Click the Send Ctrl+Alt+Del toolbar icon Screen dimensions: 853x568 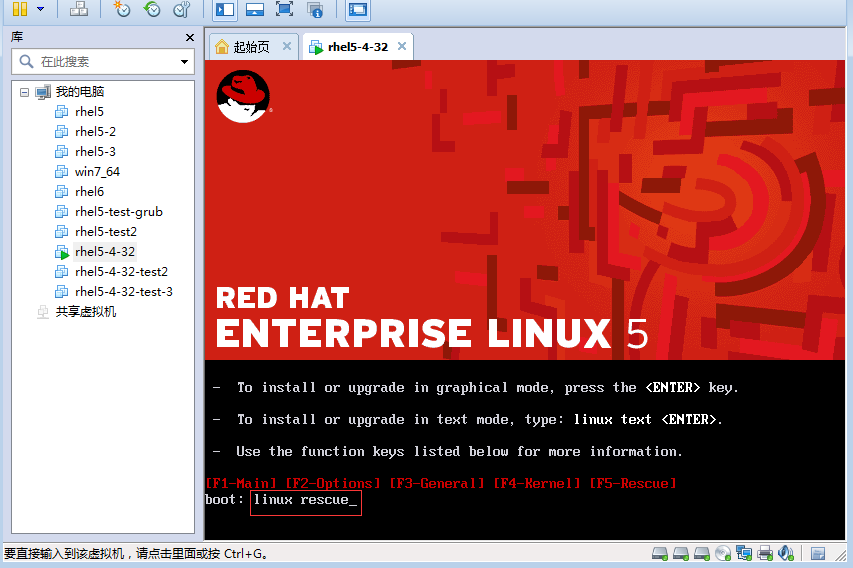pyautogui.click(x=79, y=9)
